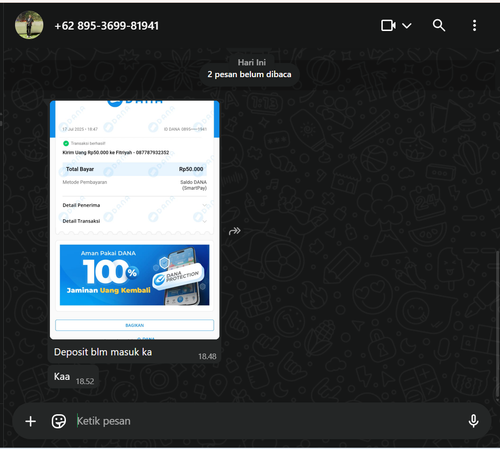Click the 'Hari Ini' date label
The height and width of the screenshot is (449, 500).
pyautogui.click(x=252, y=62)
